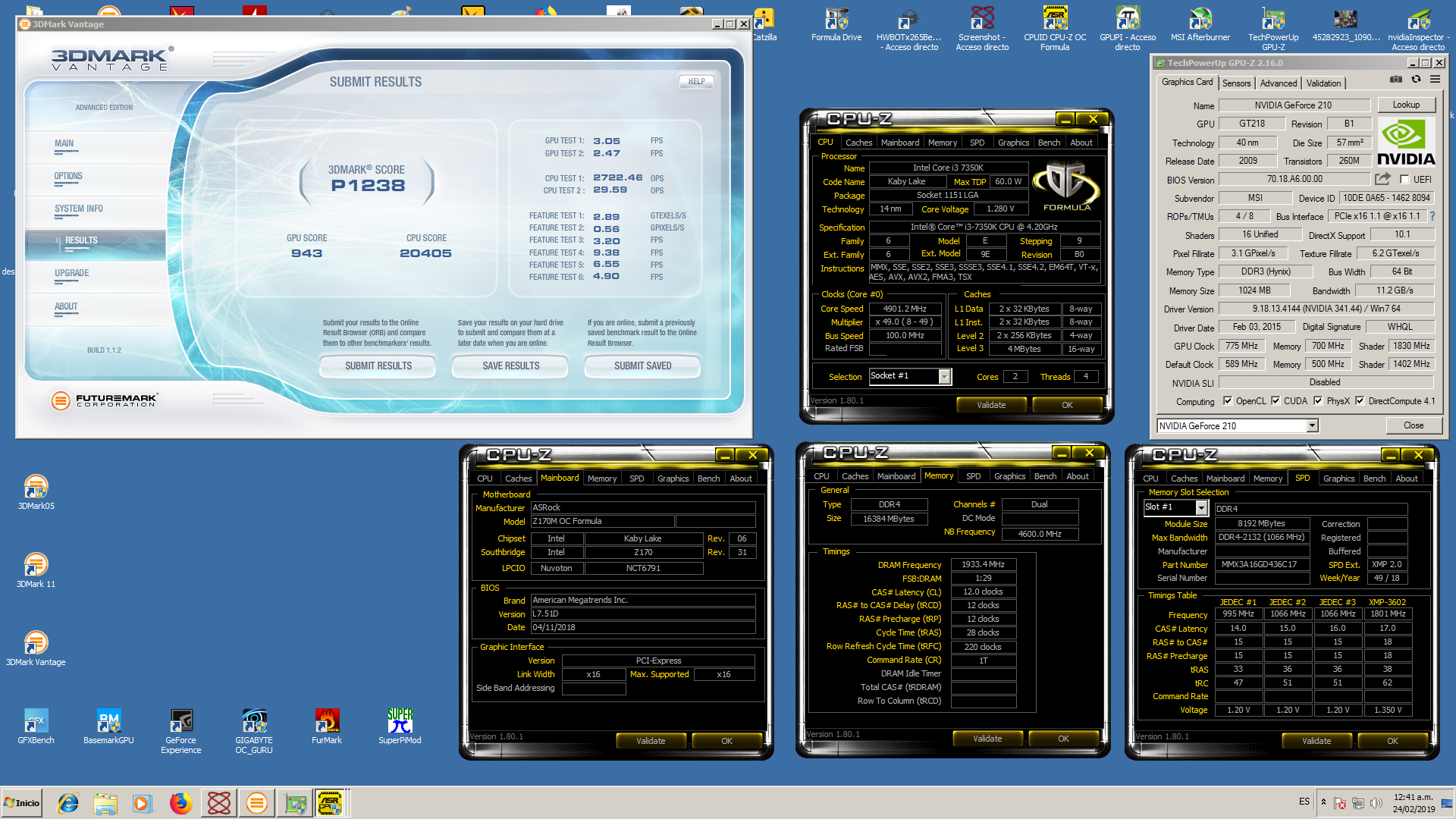This screenshot has height=819, width=1456.
Task: Open the GPUPI desktop shortcut
Action: (1128, 29)
